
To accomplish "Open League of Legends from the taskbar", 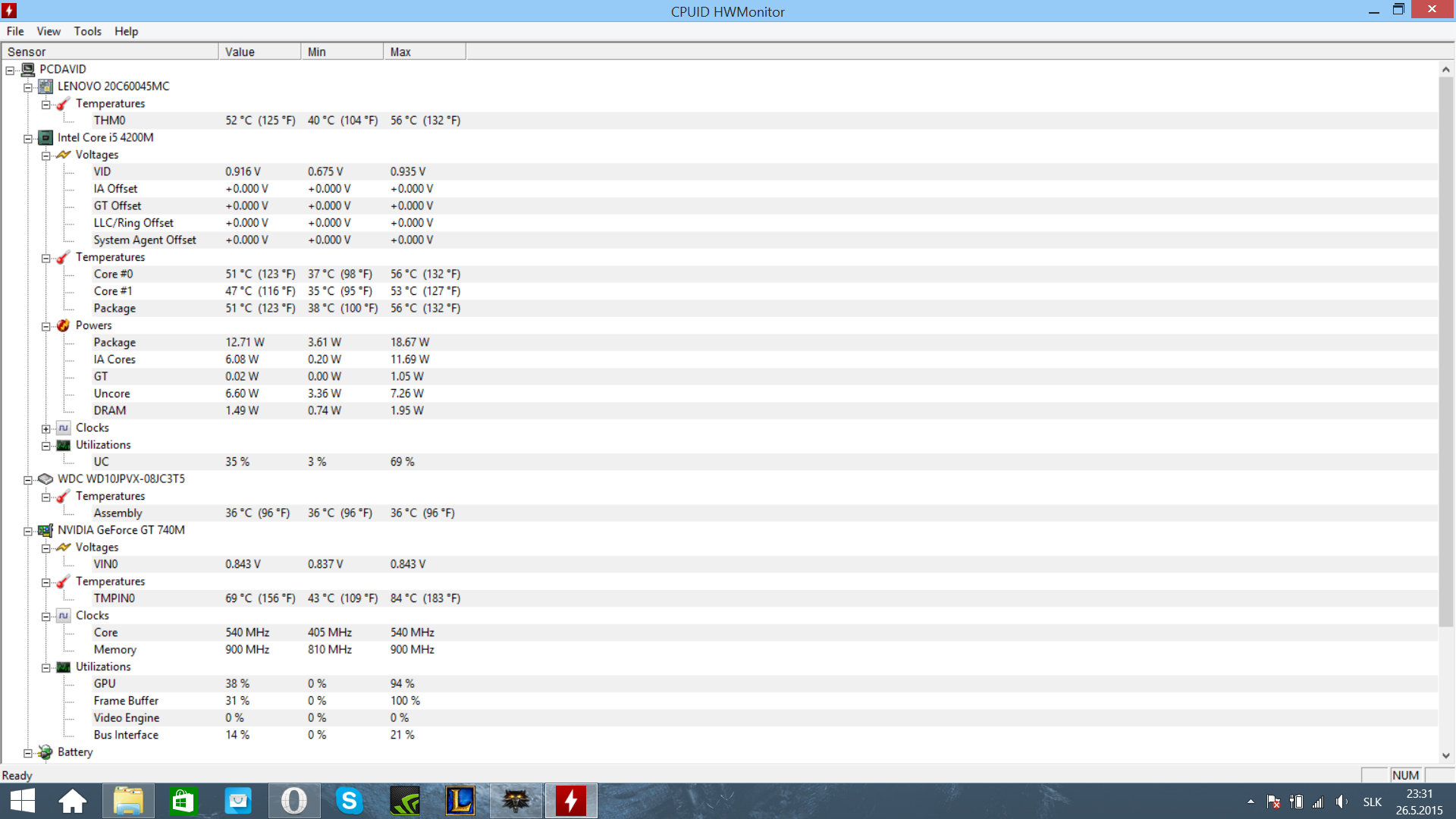I will click(460, 801).
